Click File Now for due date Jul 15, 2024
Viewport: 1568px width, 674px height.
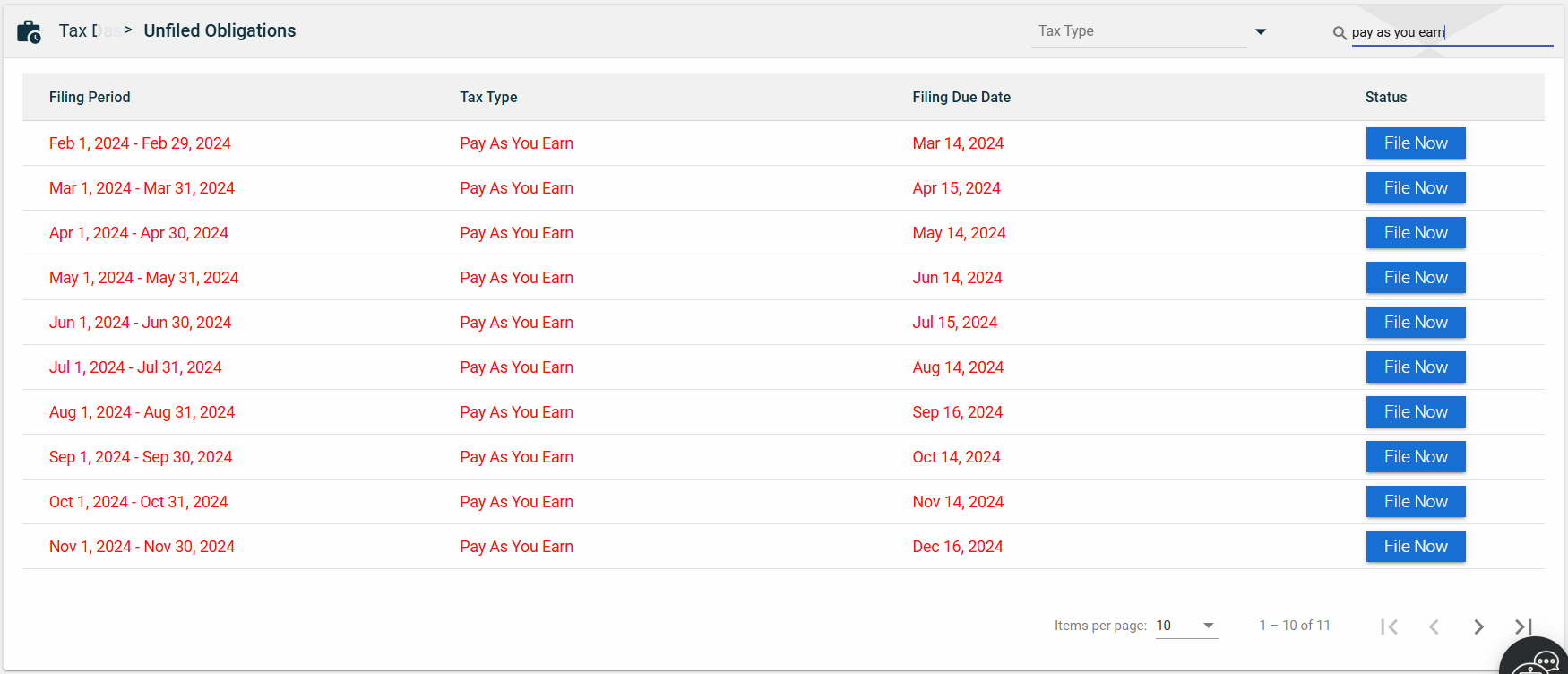click(x=1415, y=323)
